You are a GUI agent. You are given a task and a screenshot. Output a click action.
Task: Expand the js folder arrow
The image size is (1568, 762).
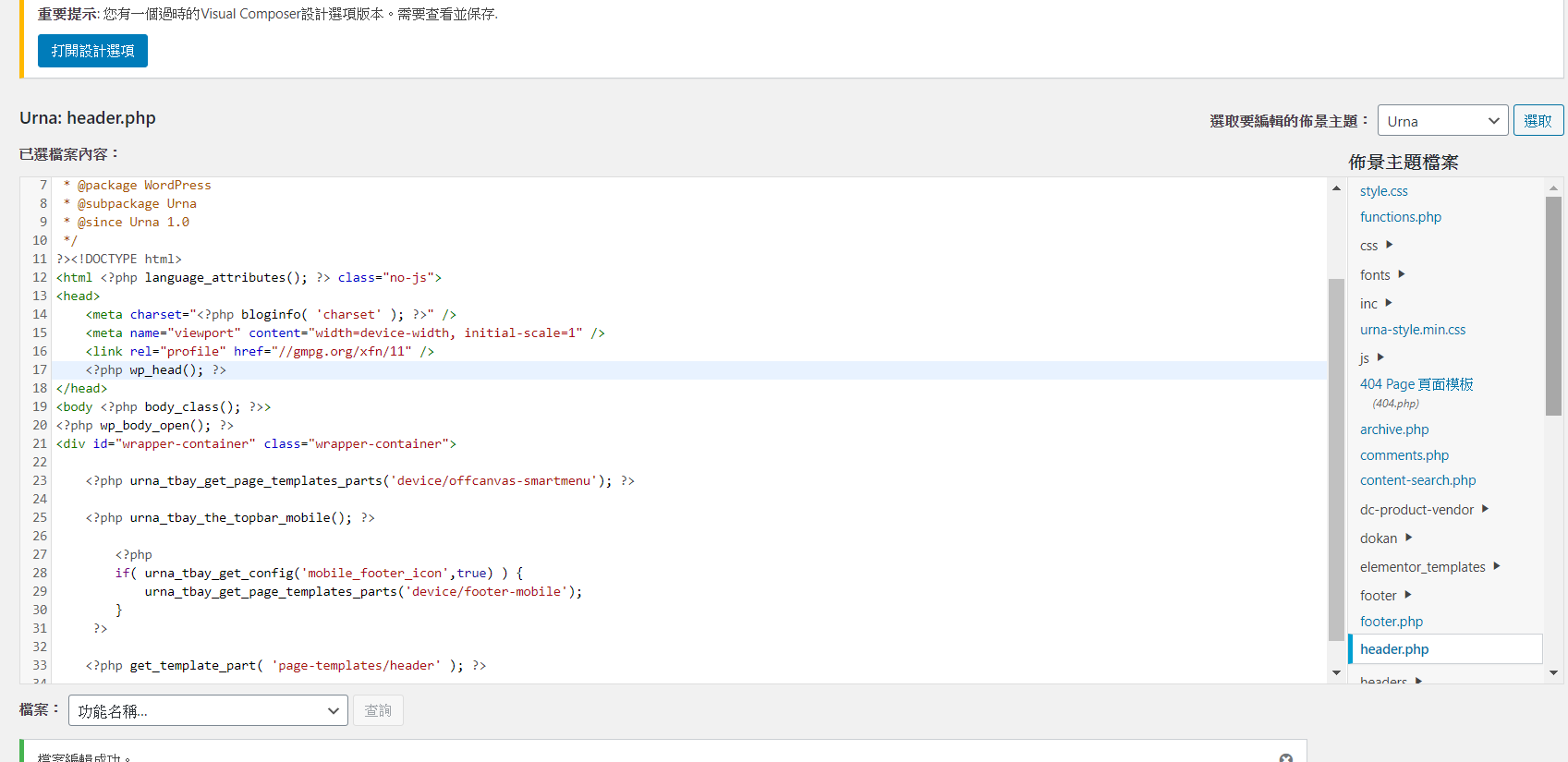tap(1380, 357)
